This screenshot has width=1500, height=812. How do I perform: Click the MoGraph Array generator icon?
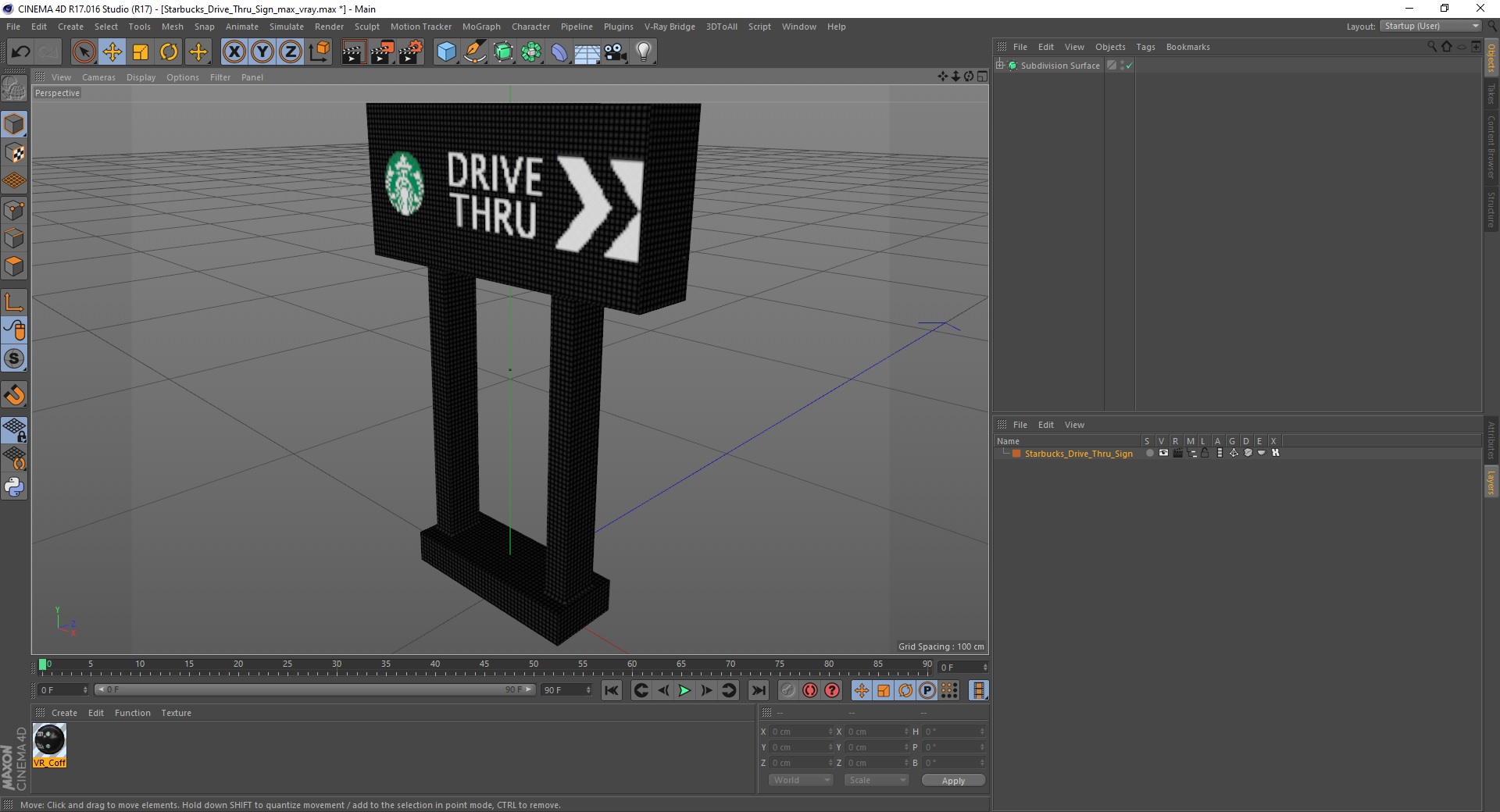click(x=531, y=52)
